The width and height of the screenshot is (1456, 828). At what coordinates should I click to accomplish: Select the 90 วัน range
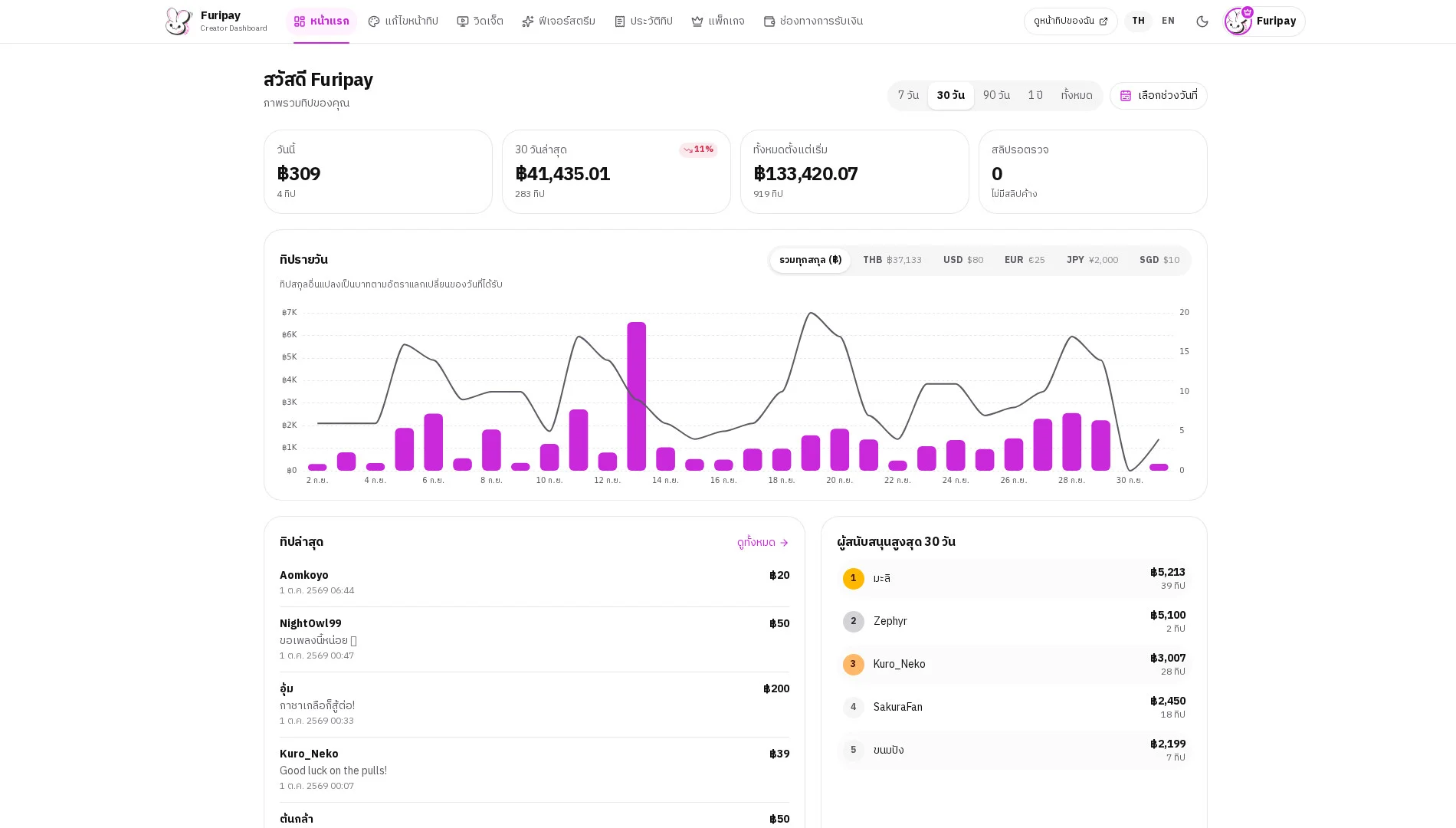pos(996,96)
